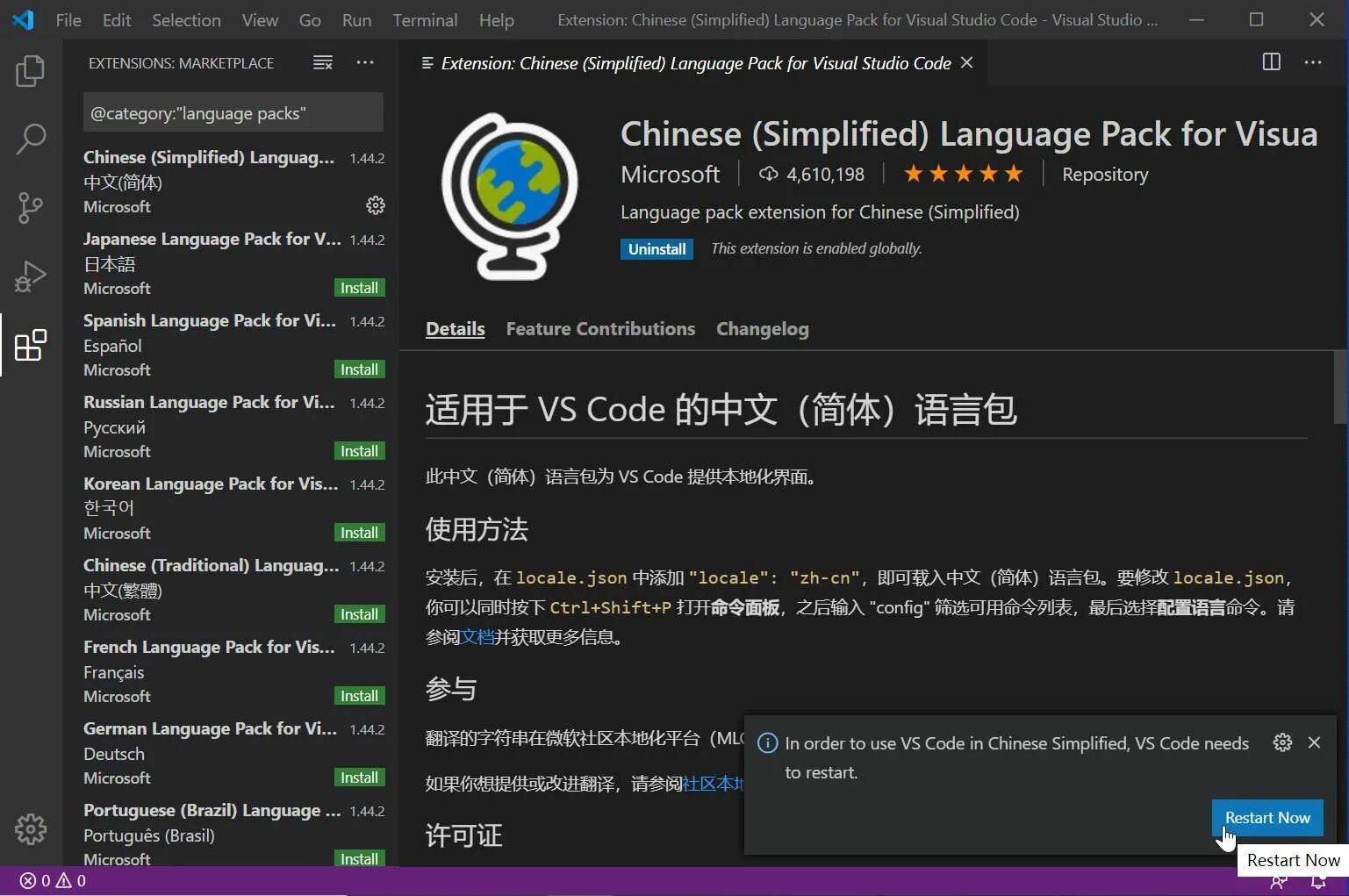Install the Korean Language Pack
Screen dimensions: 1349x896
[x=359, y=533]
